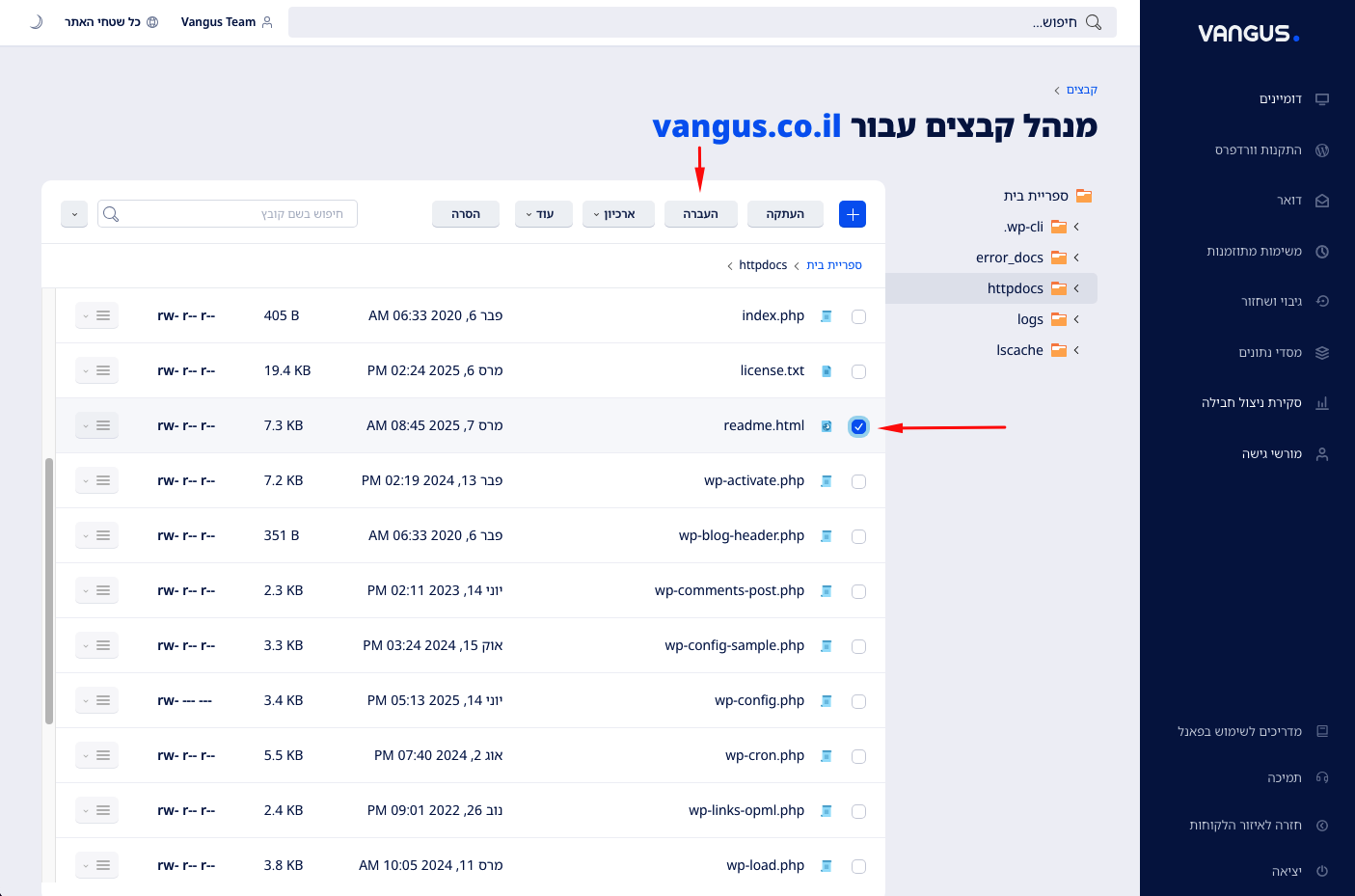Open the vangus.co.il domain link
The image size is (1355, 896).
click(746, 126)
